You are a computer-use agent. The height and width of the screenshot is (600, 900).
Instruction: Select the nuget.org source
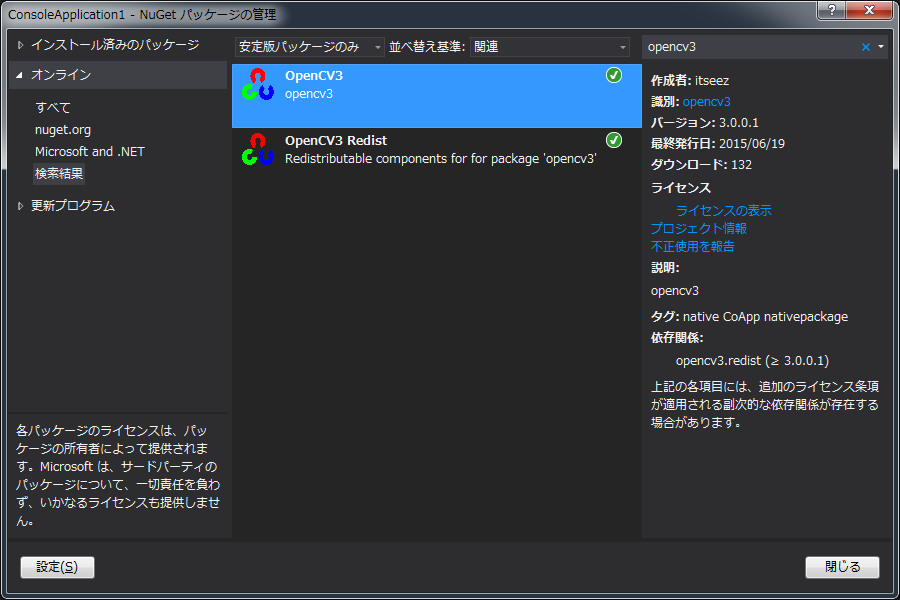coord(63,130)
